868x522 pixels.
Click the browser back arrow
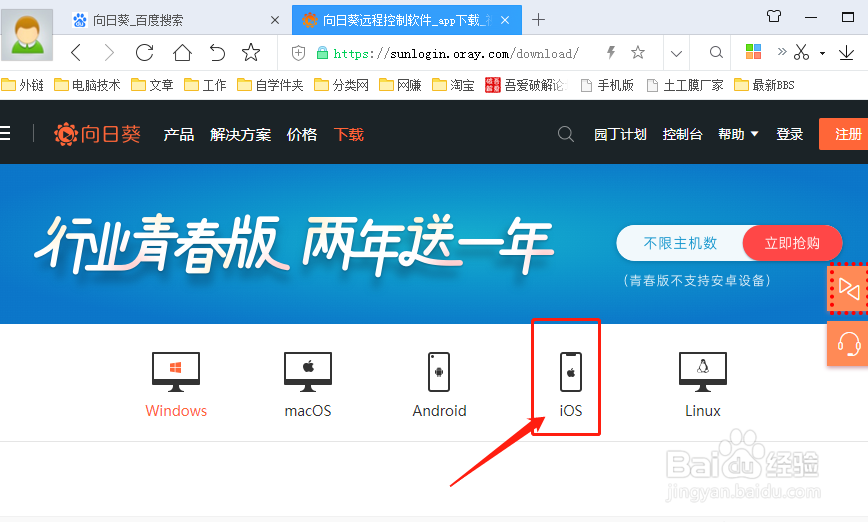(76, 53)
